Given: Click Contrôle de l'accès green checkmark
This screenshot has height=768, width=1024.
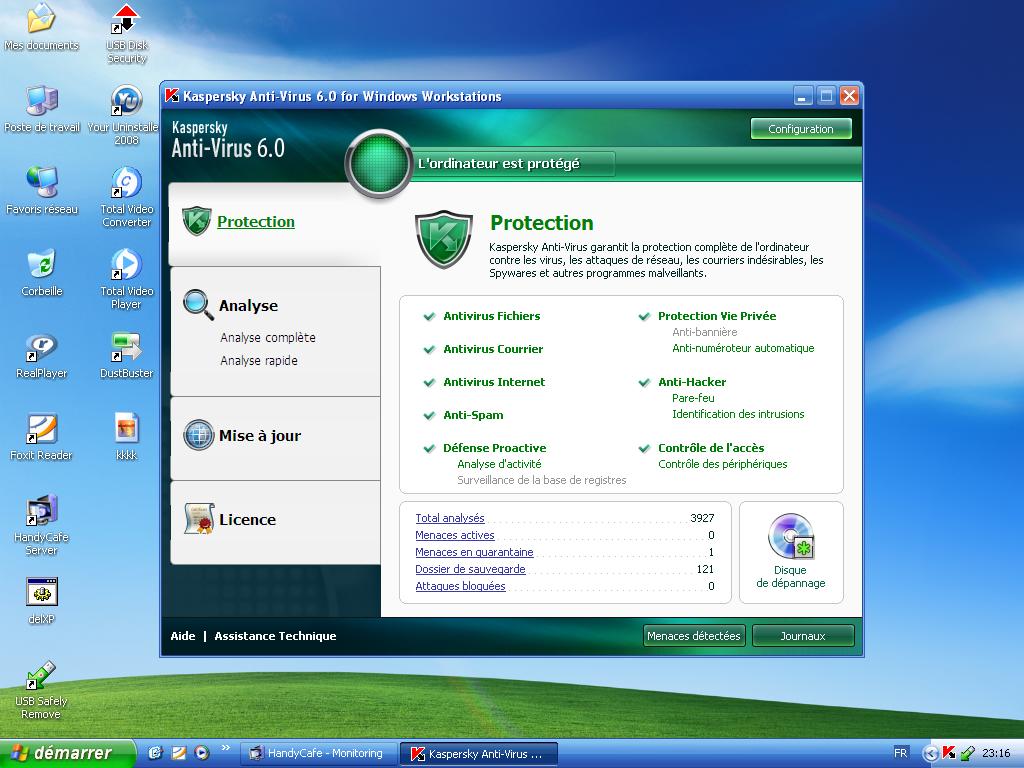Looking at the screenshot, I should click(644, 448).
